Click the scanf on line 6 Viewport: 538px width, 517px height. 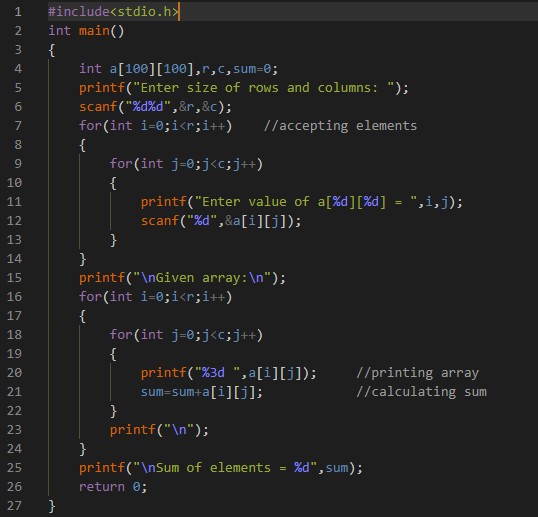(98, 107)
